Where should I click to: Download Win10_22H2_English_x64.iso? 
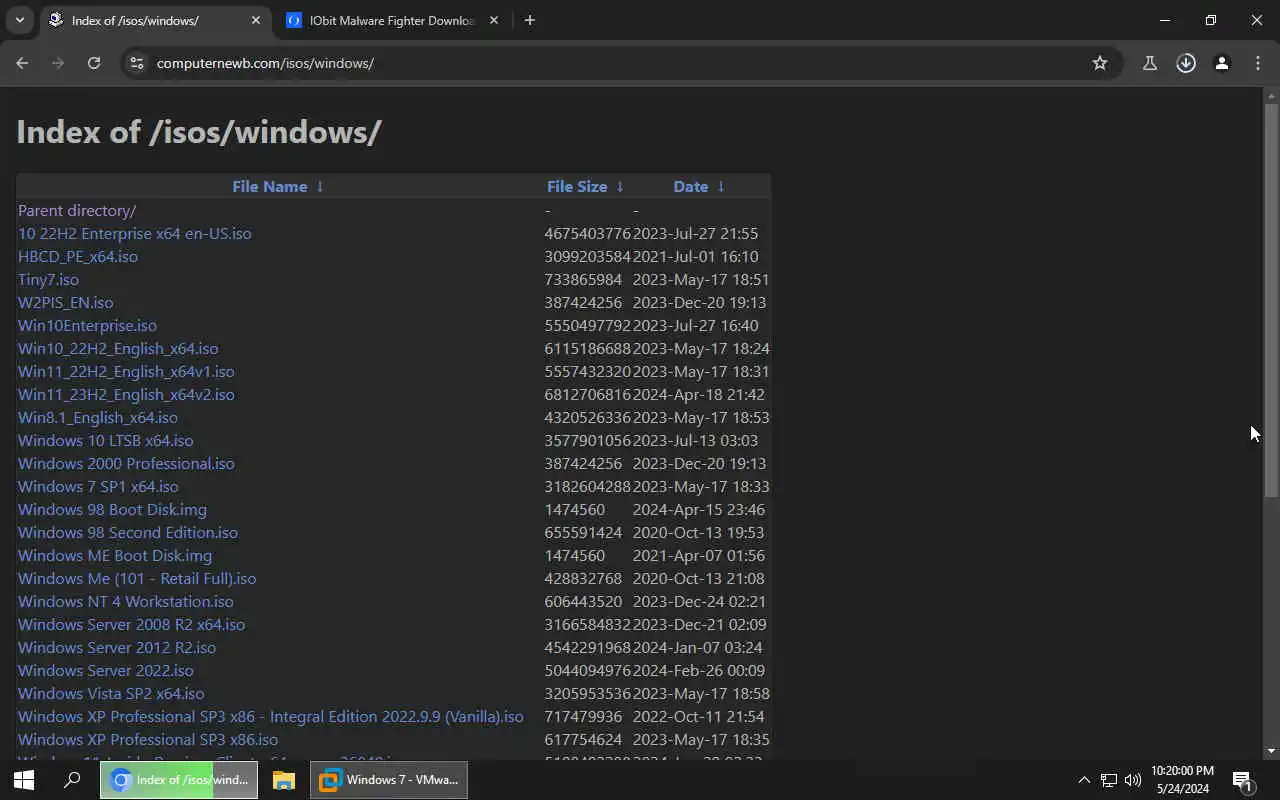118,348
